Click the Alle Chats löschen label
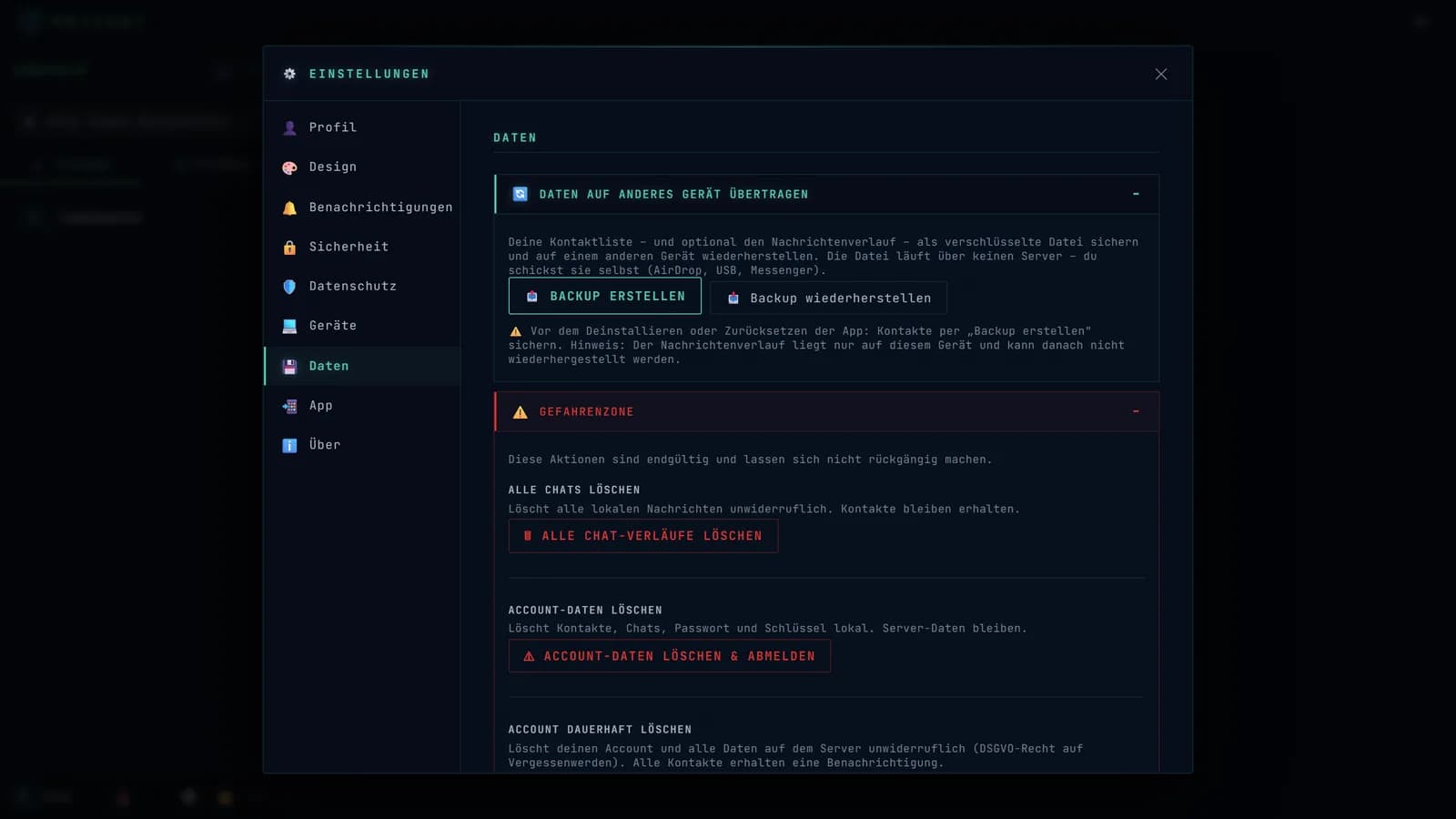 pos(574,490)
